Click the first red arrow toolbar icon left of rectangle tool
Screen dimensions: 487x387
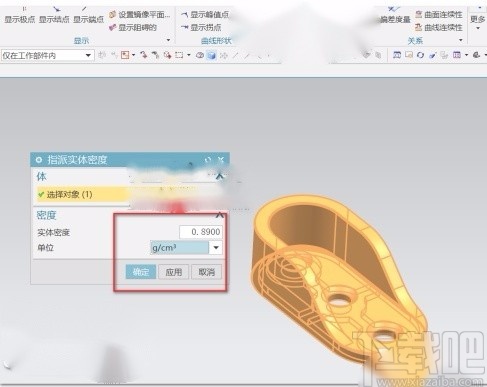pyautogui.click(x=144, y=55)
